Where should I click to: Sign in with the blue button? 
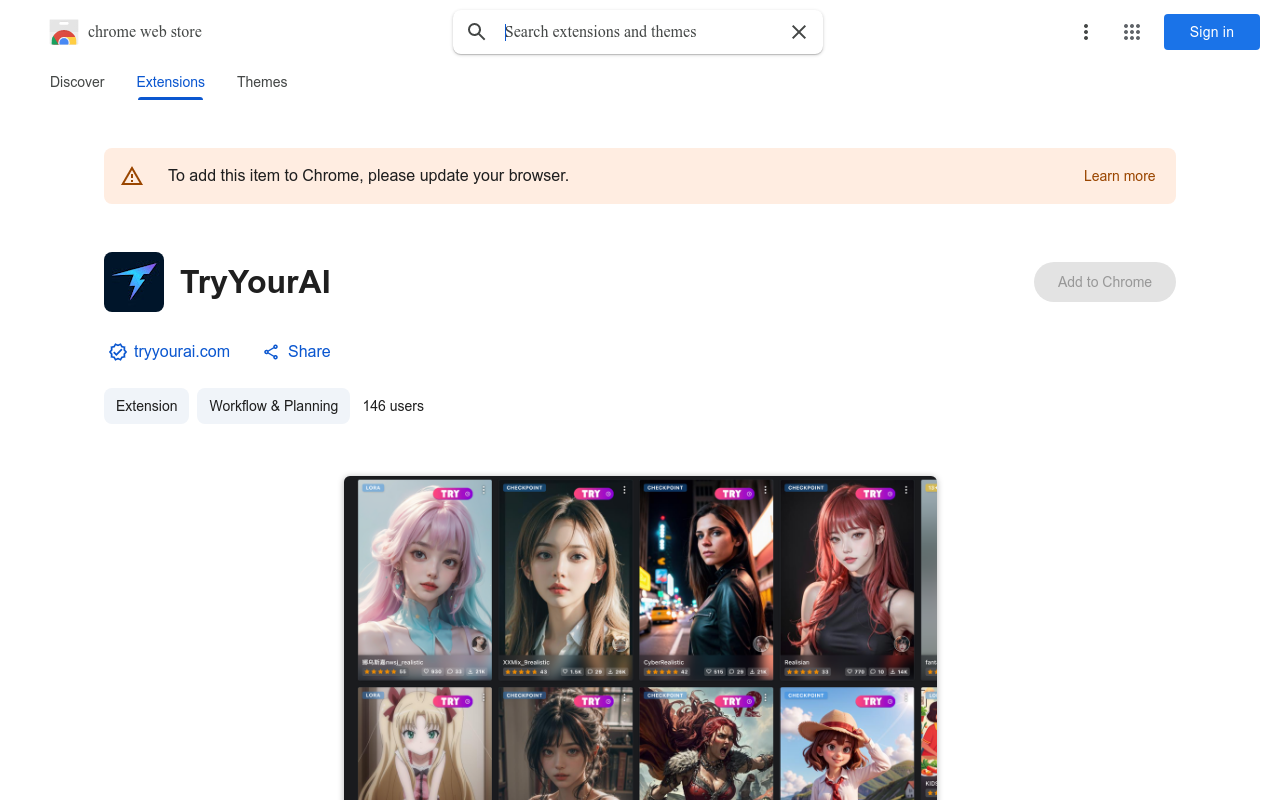[1212, 32]
